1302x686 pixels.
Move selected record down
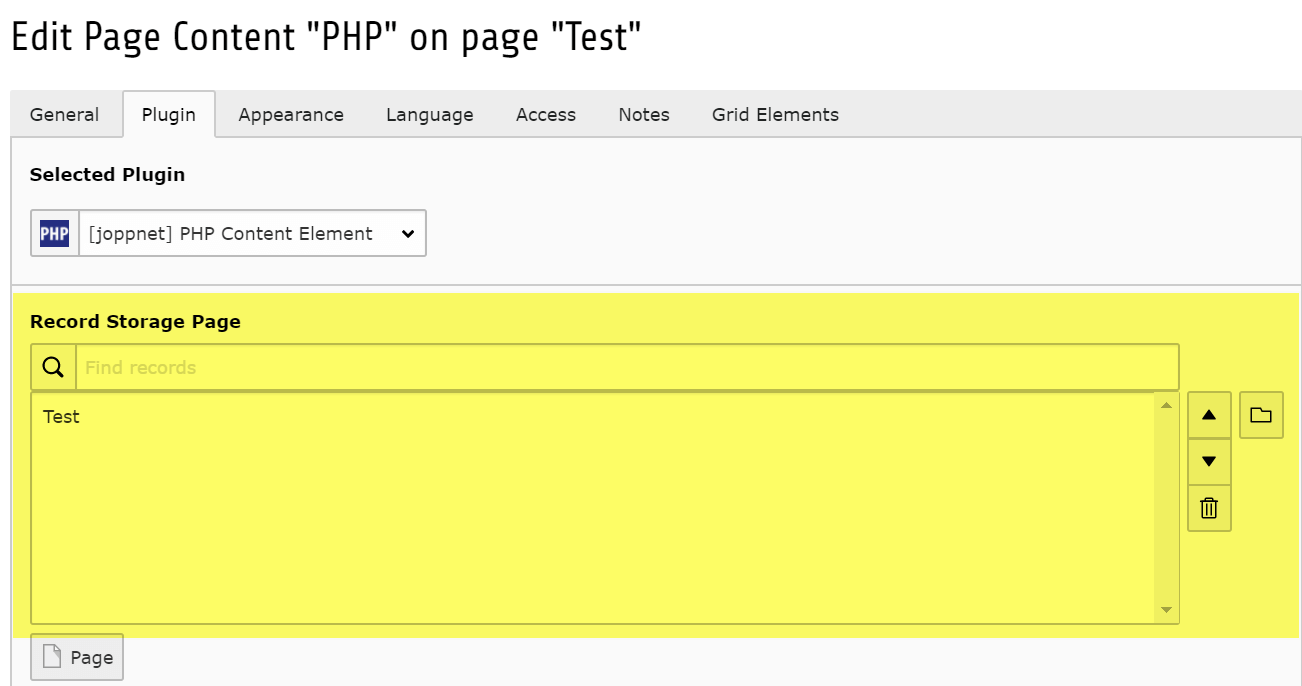[x=1209, y=462]
